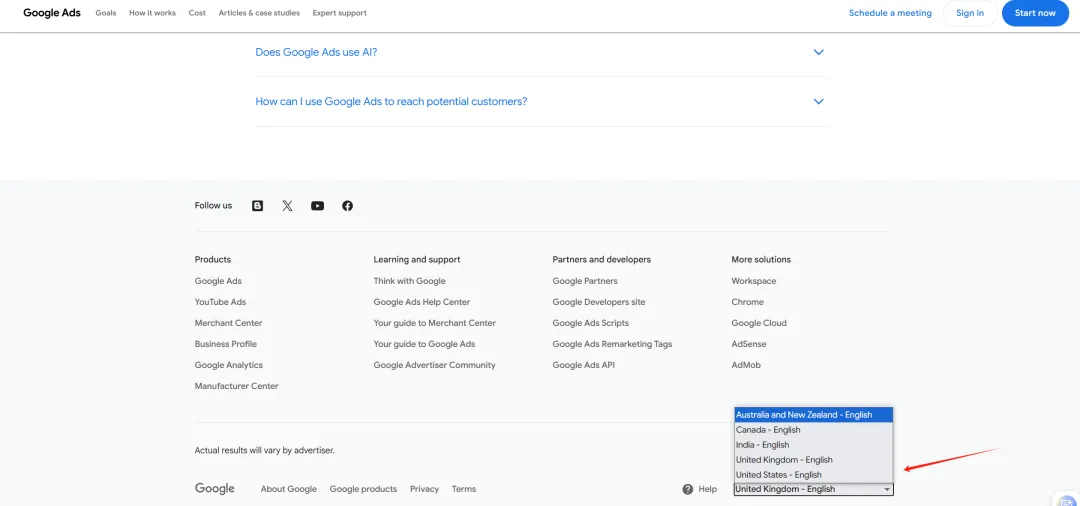The image size is (1080, 506).
Task: Open Expert support in header
Action: (x=340, y=13)
